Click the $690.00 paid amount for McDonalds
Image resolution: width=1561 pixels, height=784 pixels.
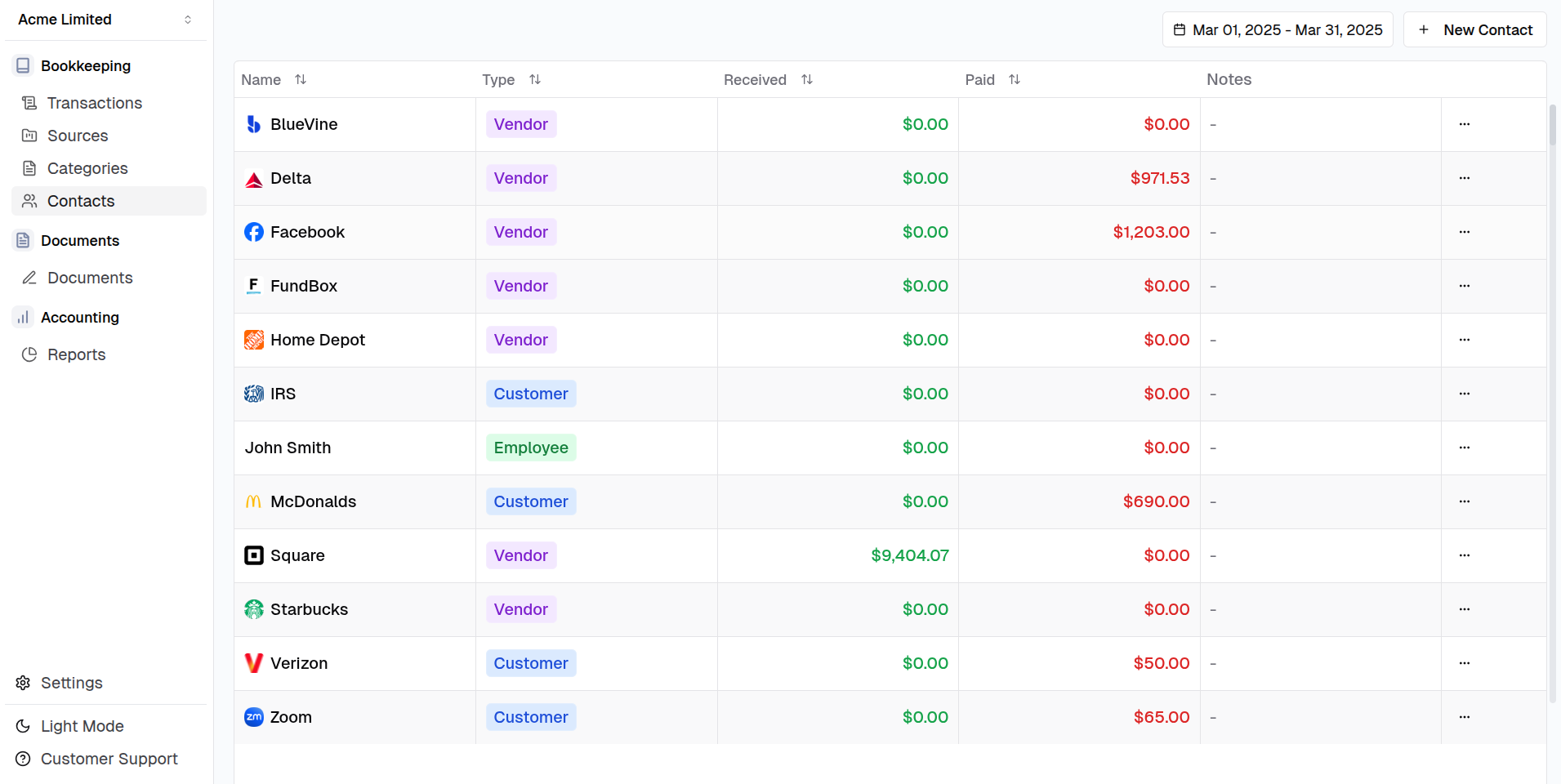tap(1157, 501)
